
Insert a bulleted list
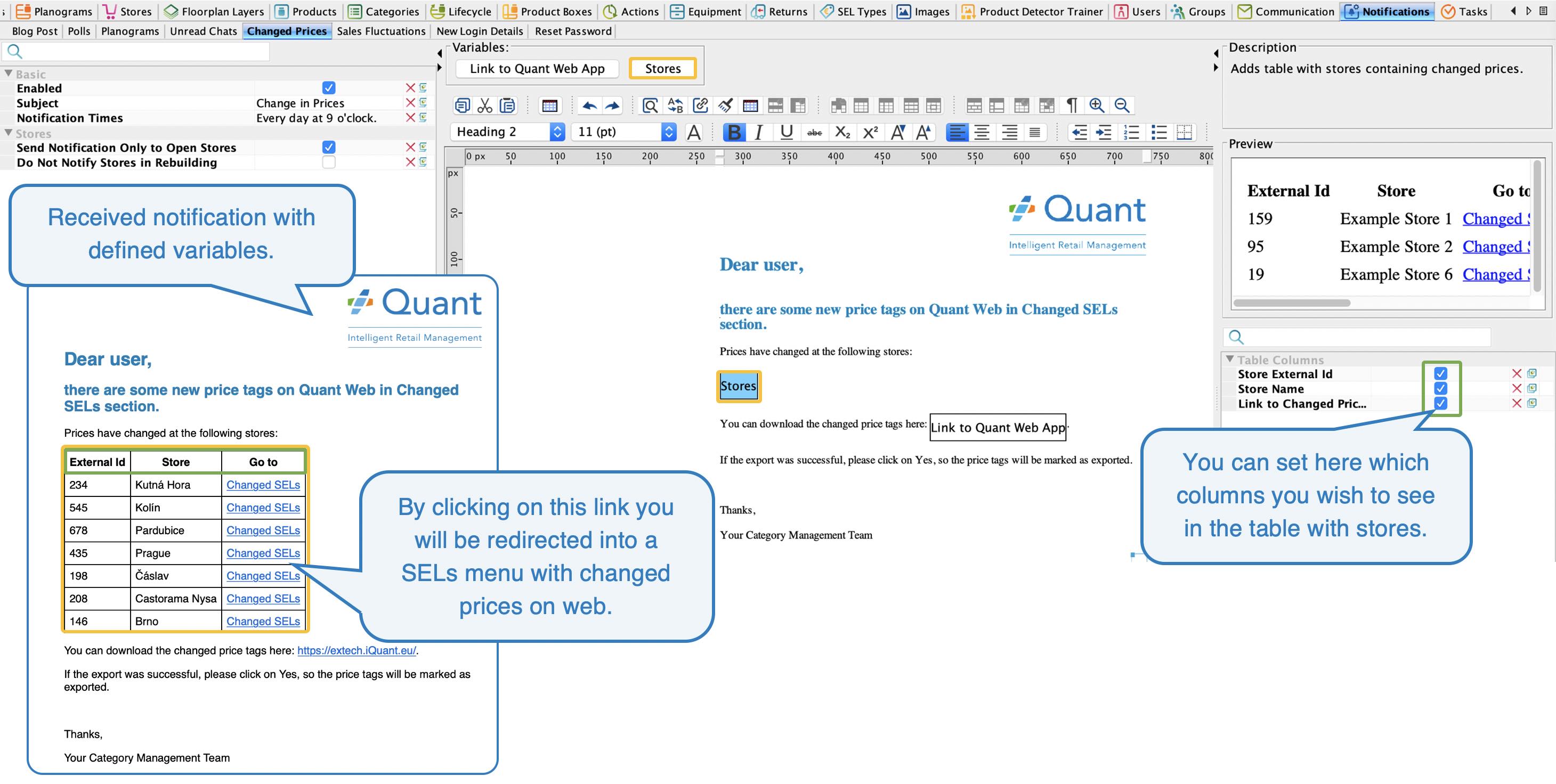1158,132
